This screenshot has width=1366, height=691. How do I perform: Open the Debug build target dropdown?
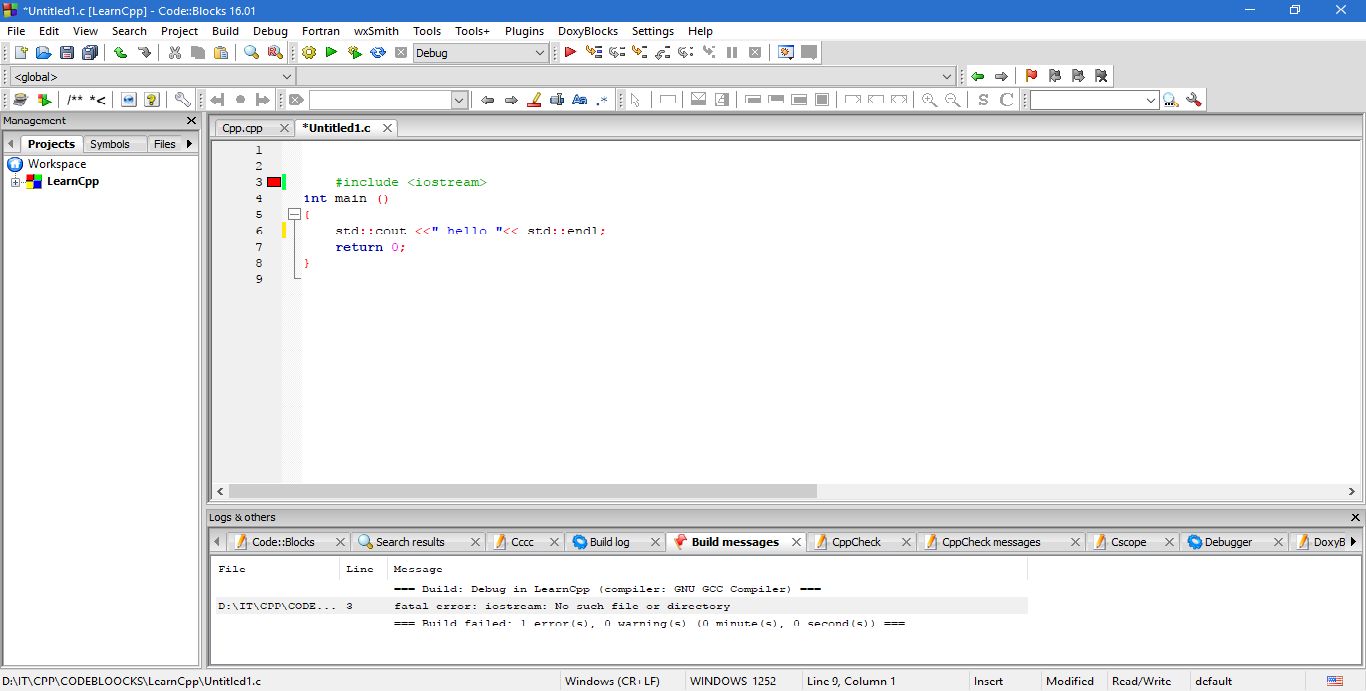tap(540, 53)
